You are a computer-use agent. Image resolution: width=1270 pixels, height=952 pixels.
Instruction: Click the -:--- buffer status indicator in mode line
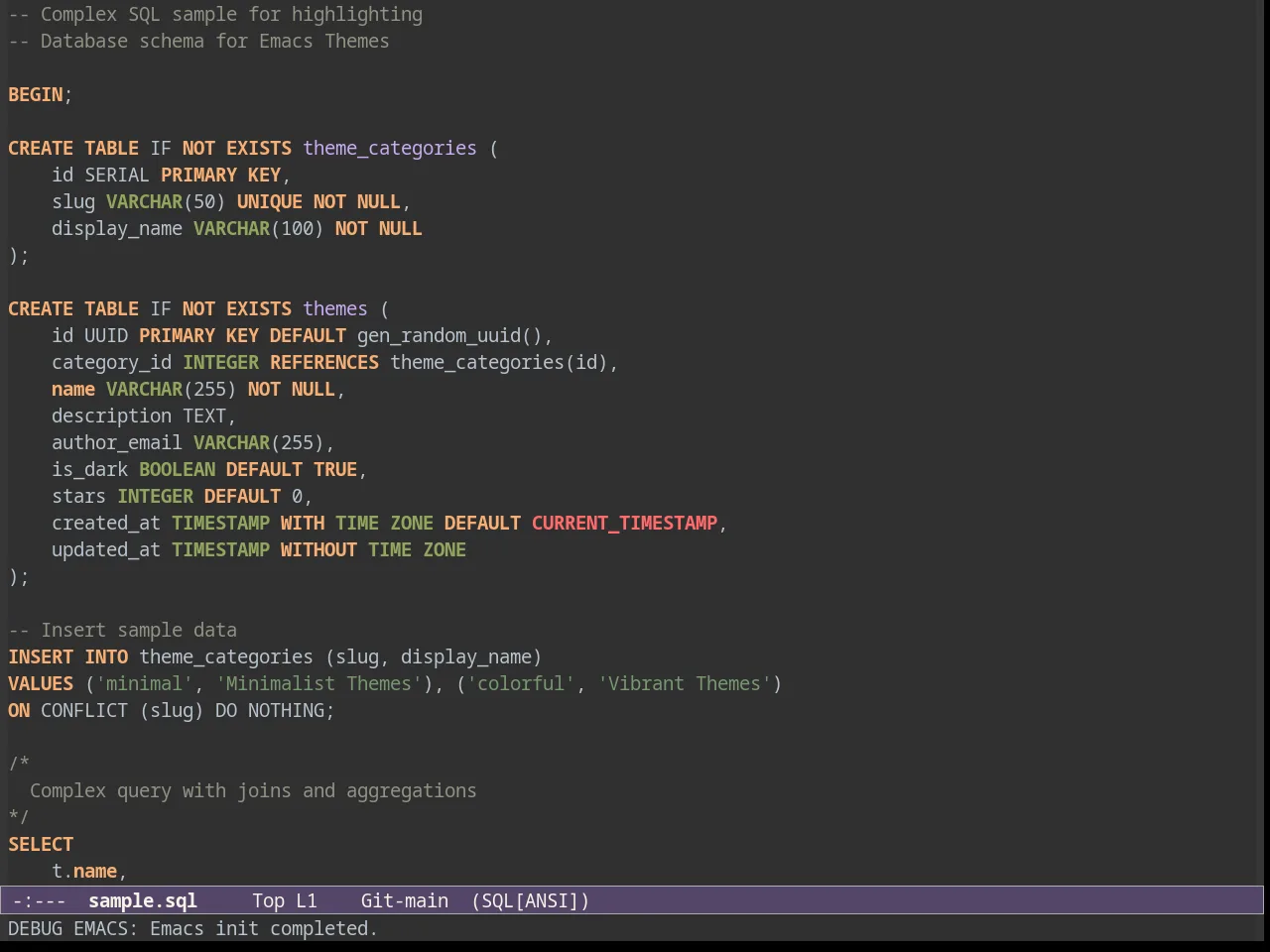click(40, 900)
